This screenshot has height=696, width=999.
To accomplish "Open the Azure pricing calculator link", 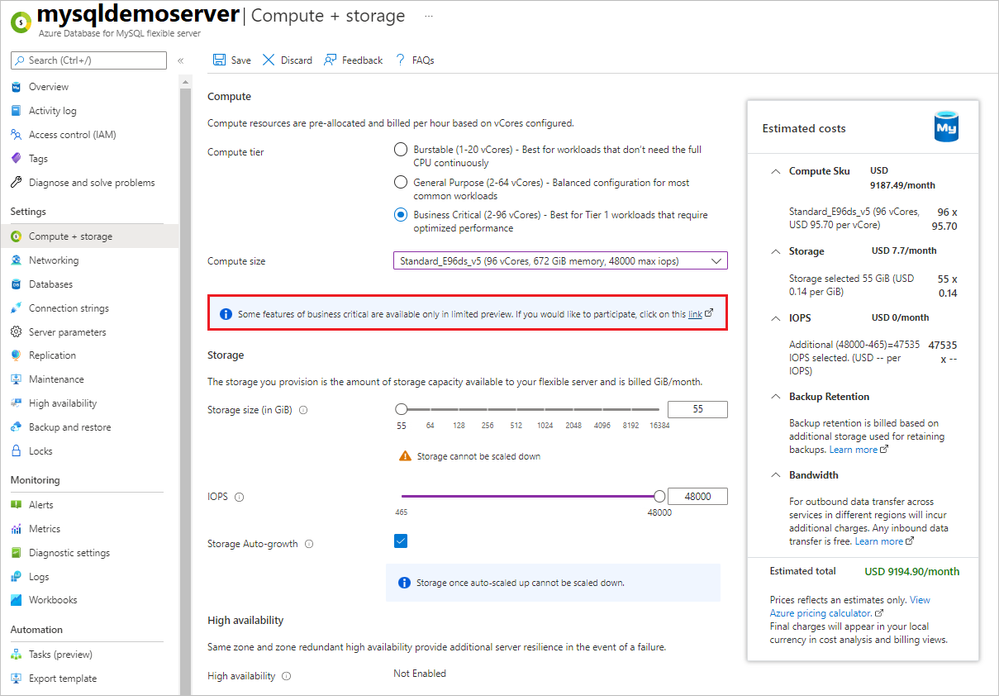I will (822, 612).
